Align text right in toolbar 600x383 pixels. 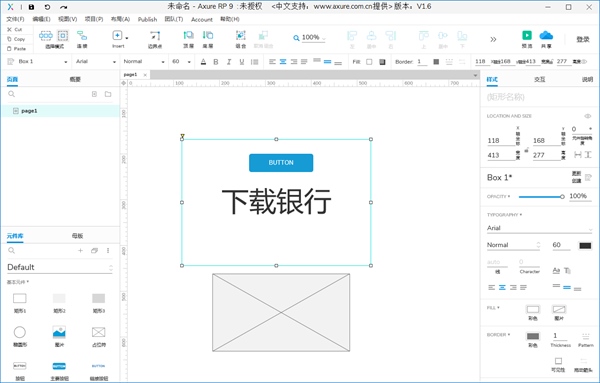pyautogui.click(x=293, y=62)
